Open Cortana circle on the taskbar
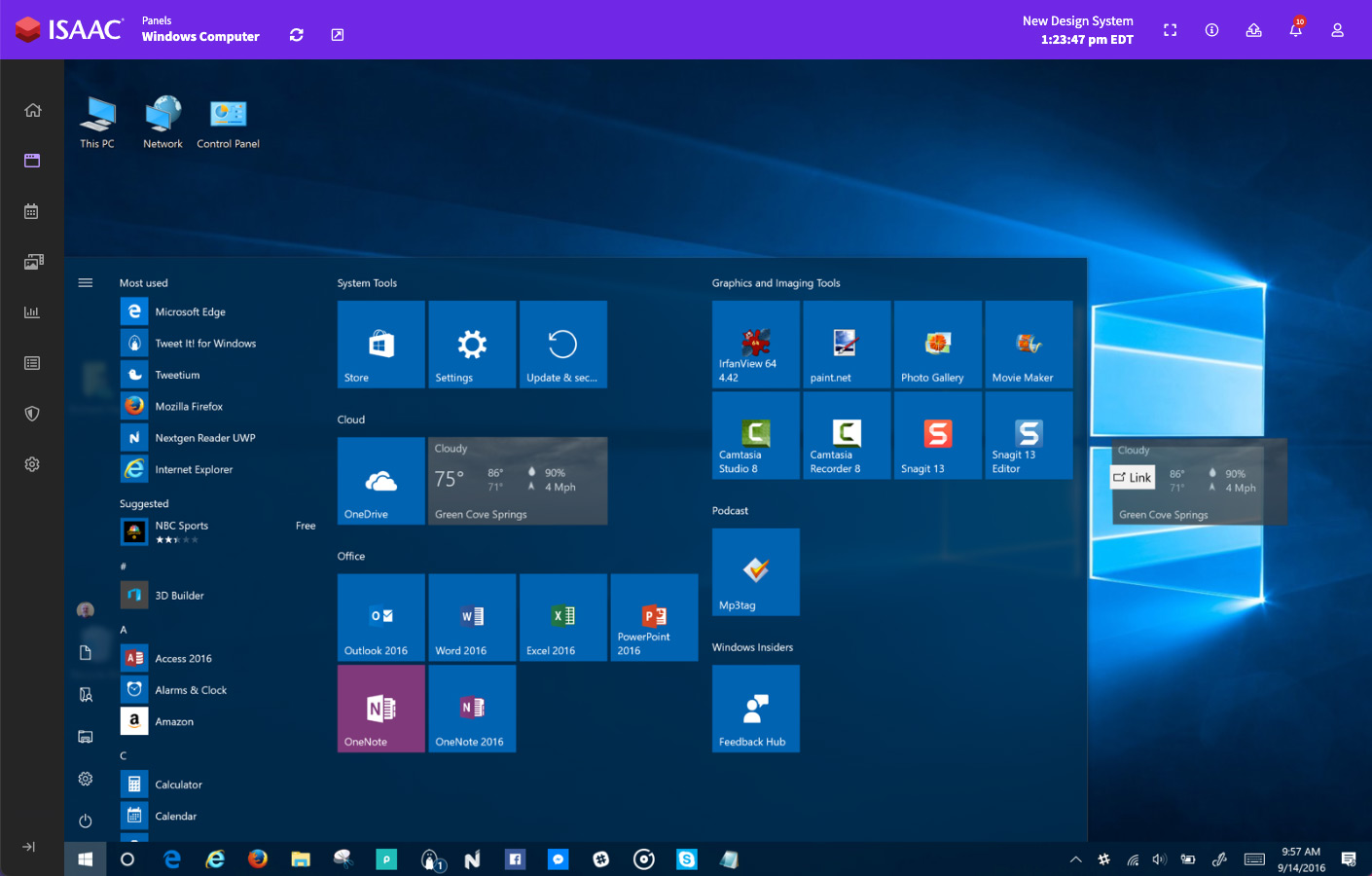Viewport: 1372px width, 876px height. click(127, 859)
